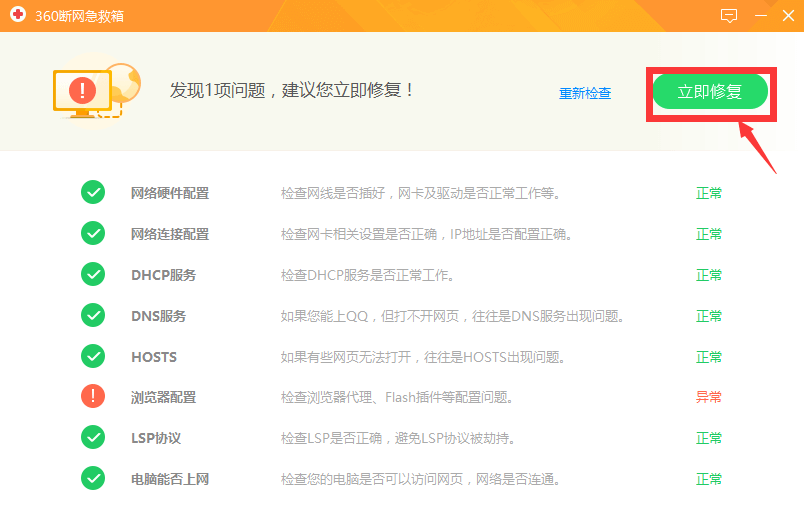Click the description about 能上QQ但打不开网页
804x528 pixels.
452,316
